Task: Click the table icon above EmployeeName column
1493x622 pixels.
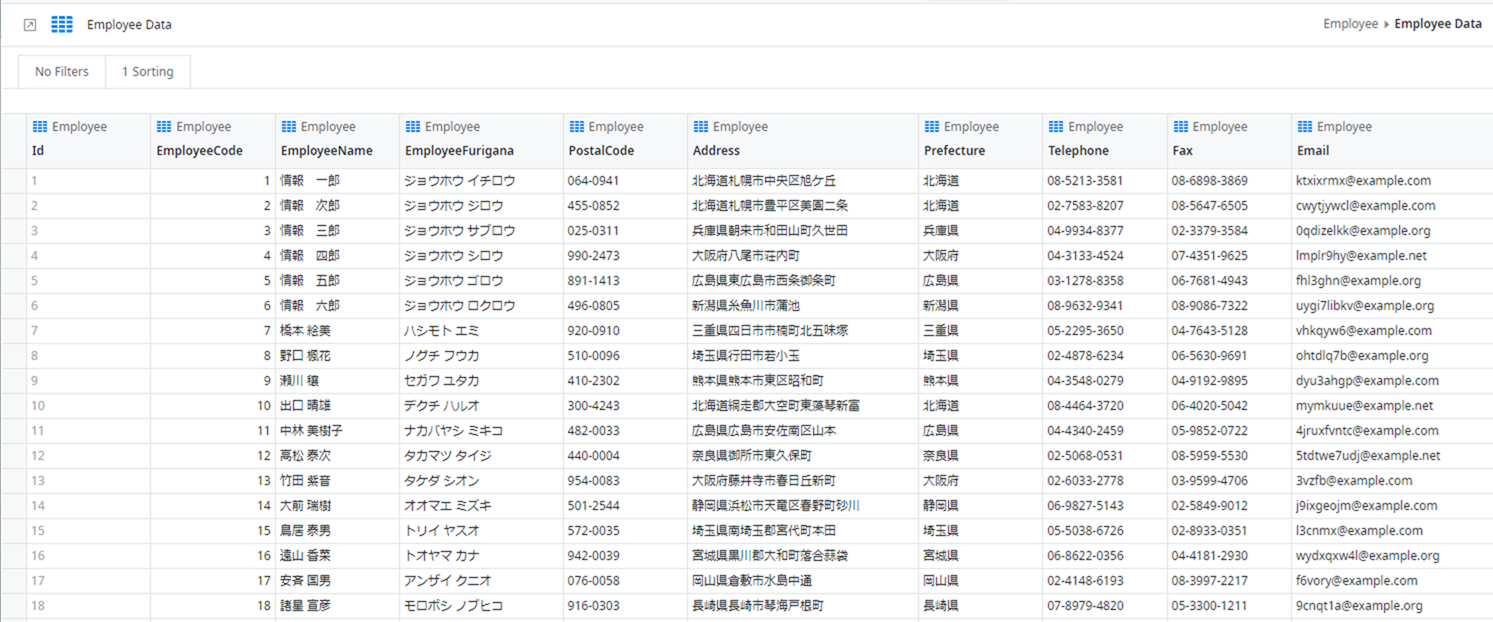Action: pyautogui.click(x=289, y=127)
